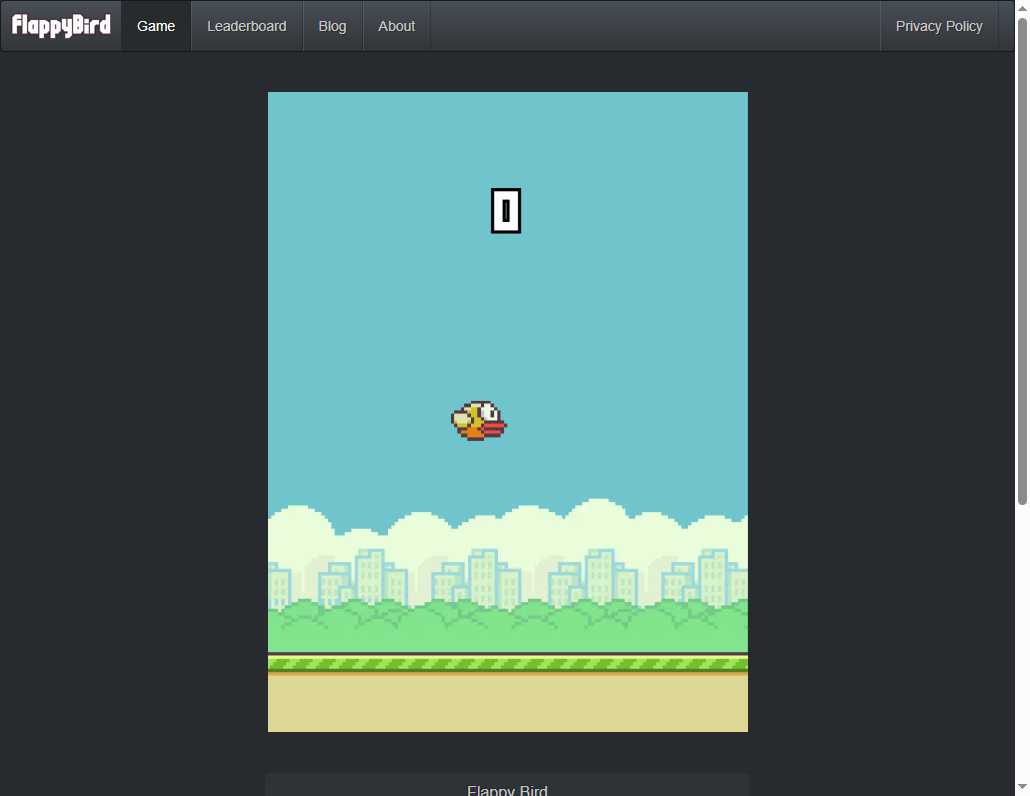The height and width of the screenshot is (796, 1030).
Task: Navigate to the About page
Action: pyautogui.click(x=396, y=26)
